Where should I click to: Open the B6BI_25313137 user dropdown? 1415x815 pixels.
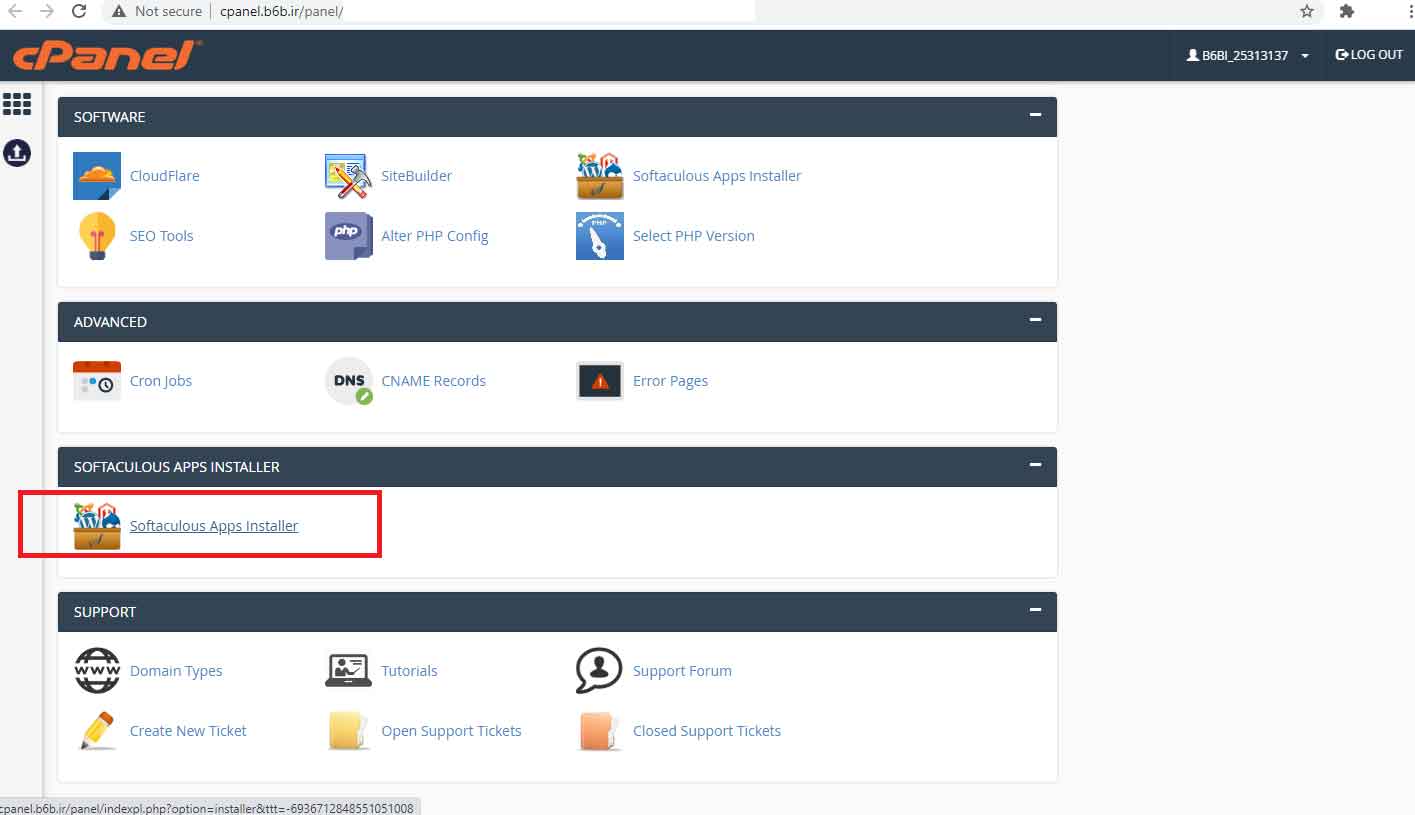pyautogui.click(x=1248, y=56)
